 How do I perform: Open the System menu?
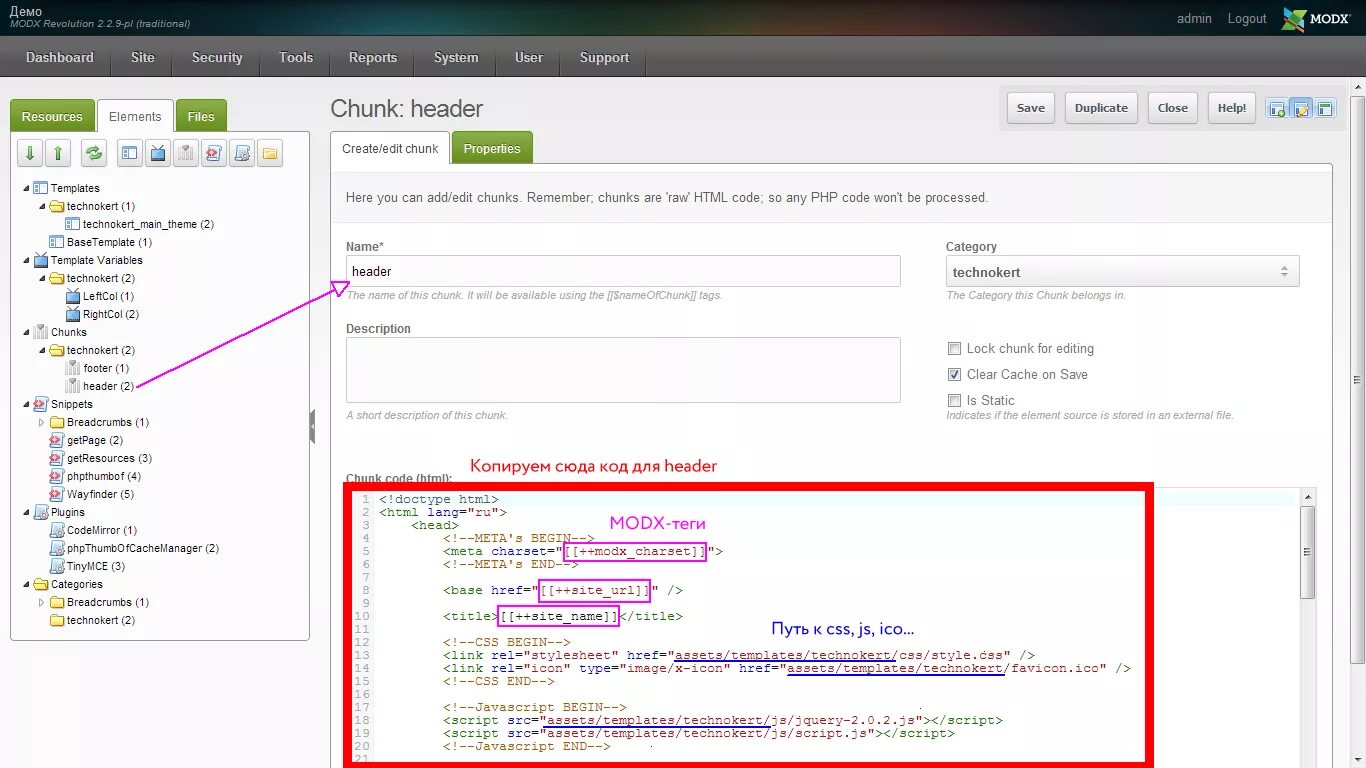[x=456, y=58]
